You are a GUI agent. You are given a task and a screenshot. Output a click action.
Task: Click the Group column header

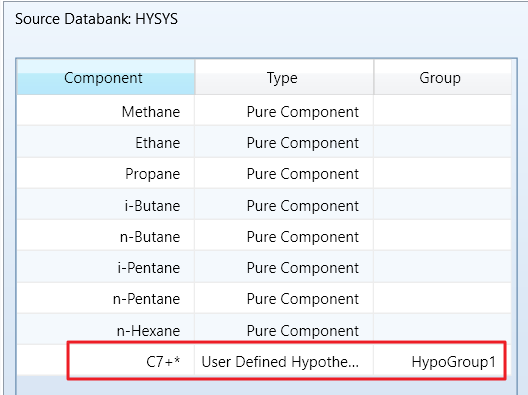[x=442, y=78]
